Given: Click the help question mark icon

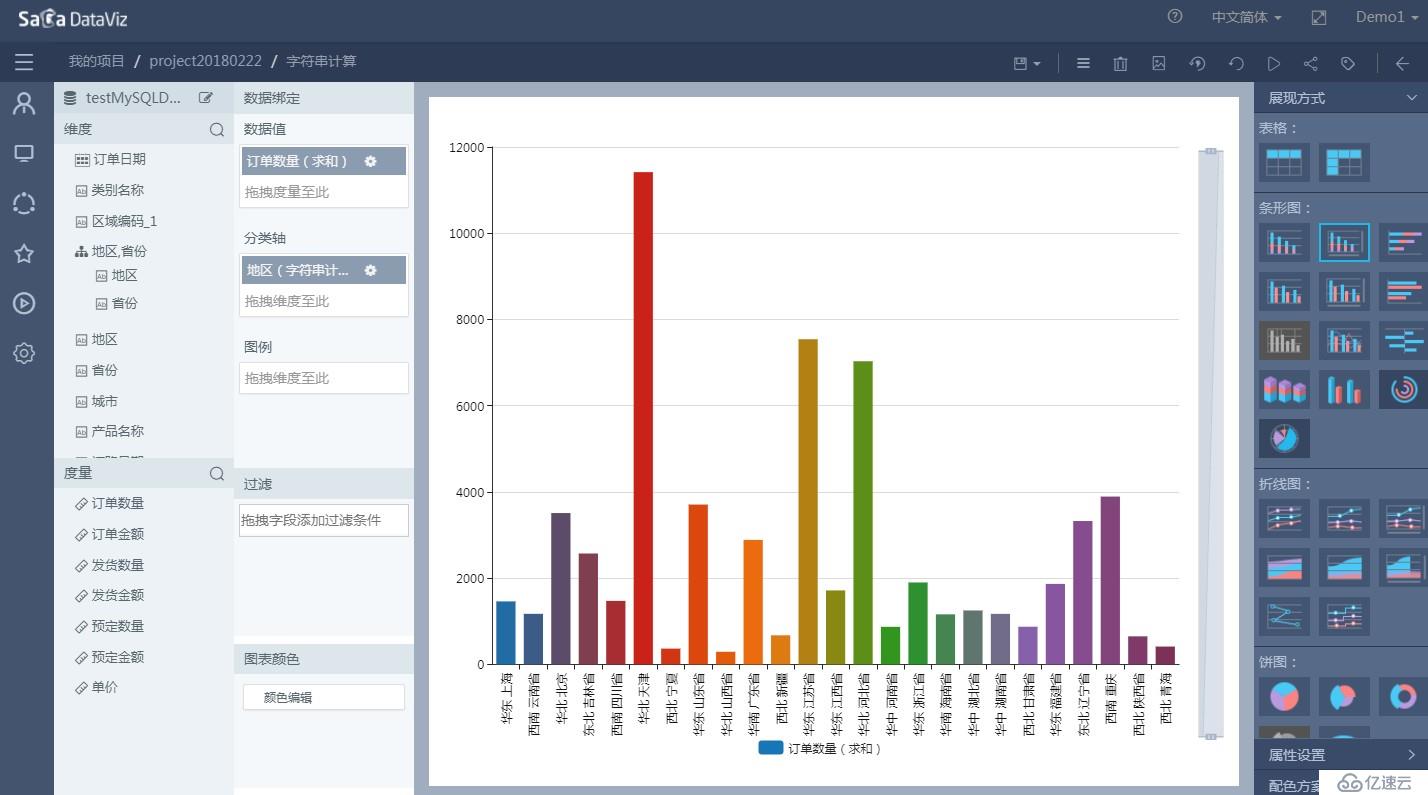Looking at the screenshot, I should coord(1175,17).
